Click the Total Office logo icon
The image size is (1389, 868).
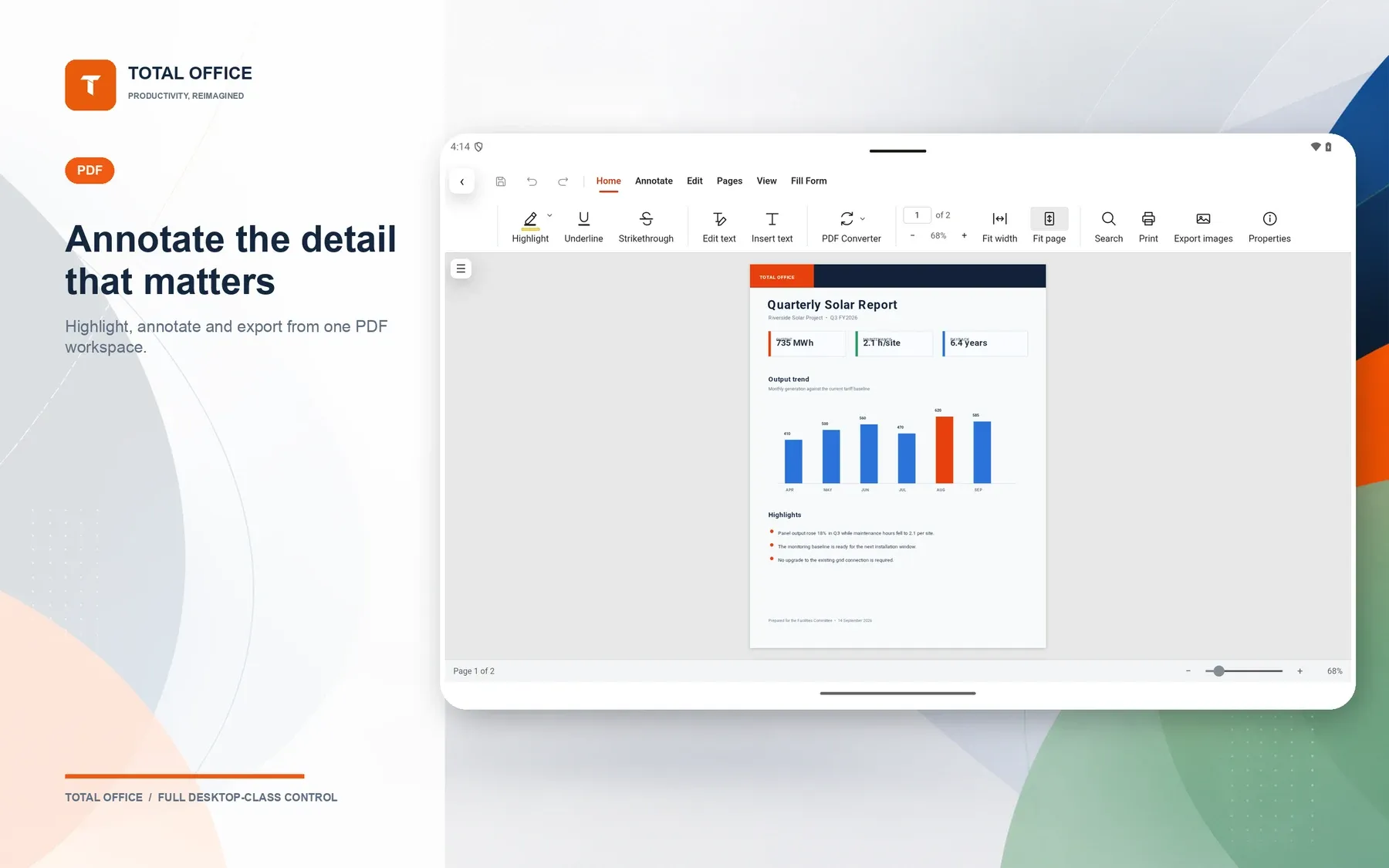click(90, 85)
